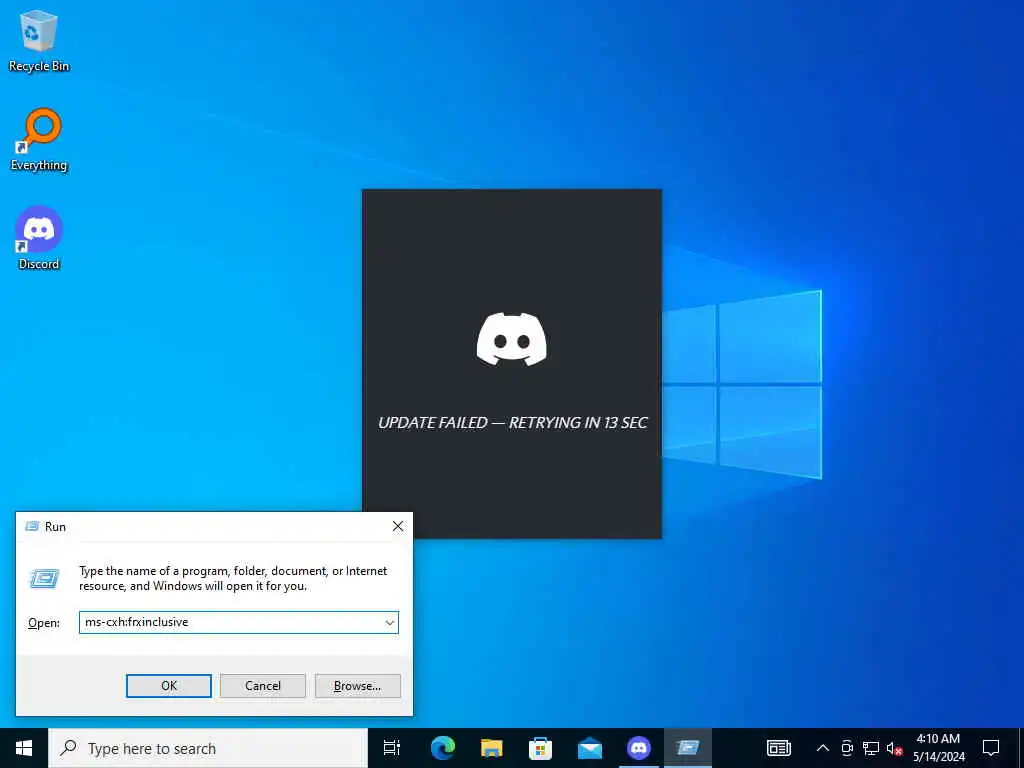Click Cancel in the Run dialog
Screen dimensions: 1024x768
pos(263,686)
